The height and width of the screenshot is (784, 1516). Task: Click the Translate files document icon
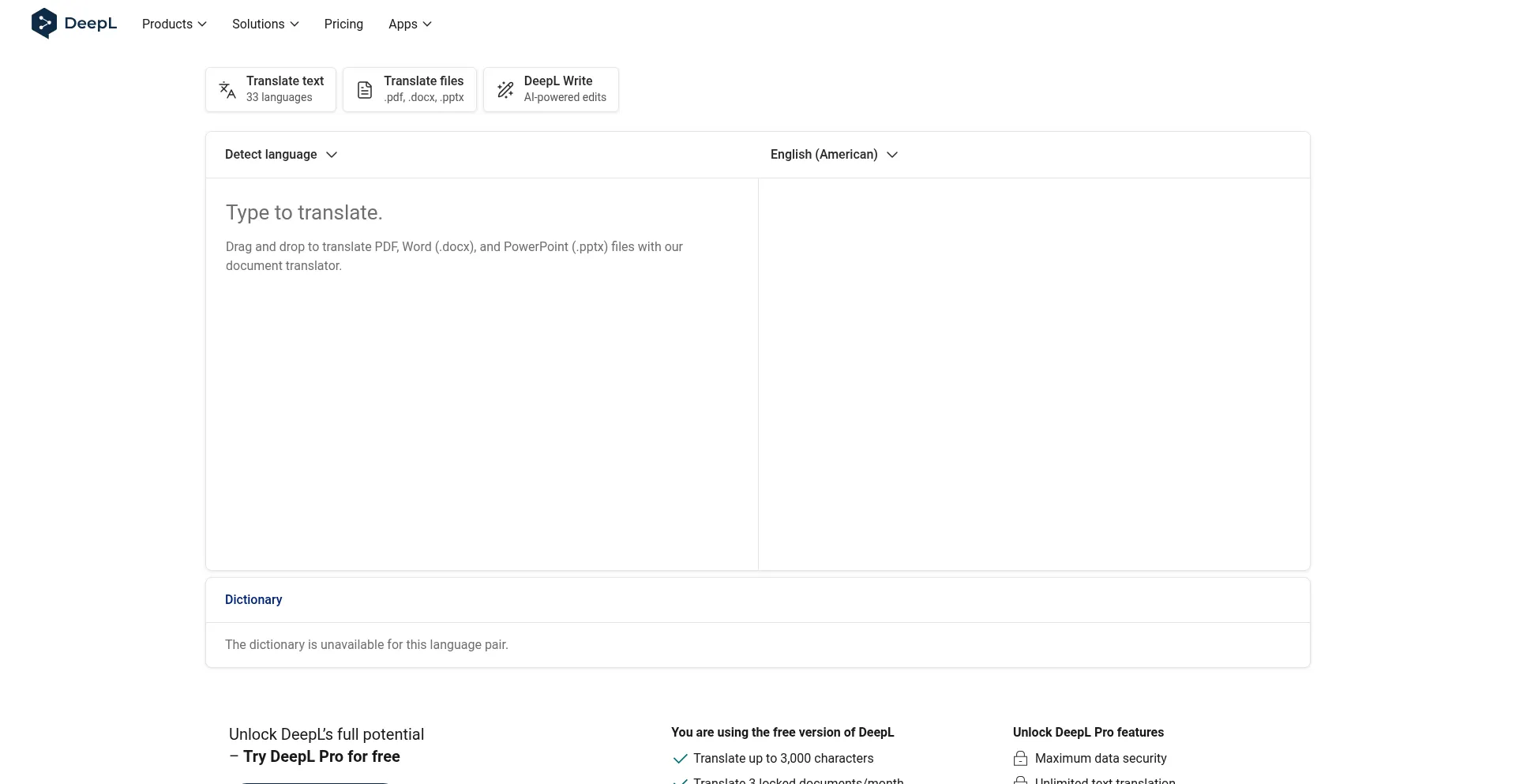[365, 90]
